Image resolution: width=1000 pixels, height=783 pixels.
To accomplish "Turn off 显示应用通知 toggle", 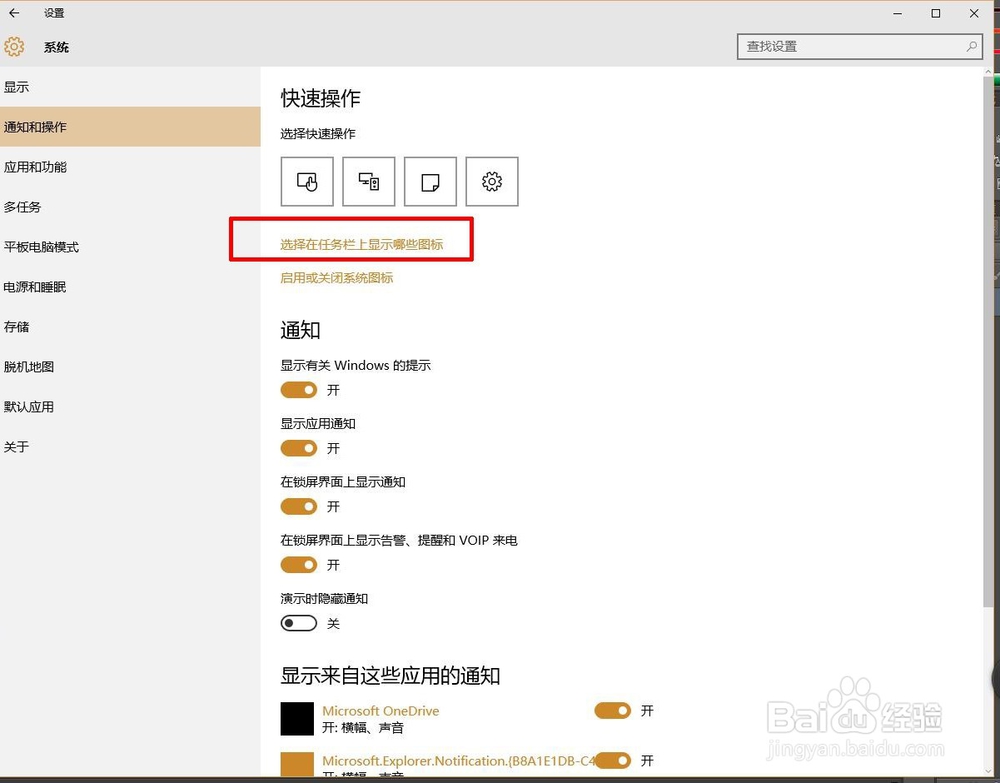I will 298,448.
